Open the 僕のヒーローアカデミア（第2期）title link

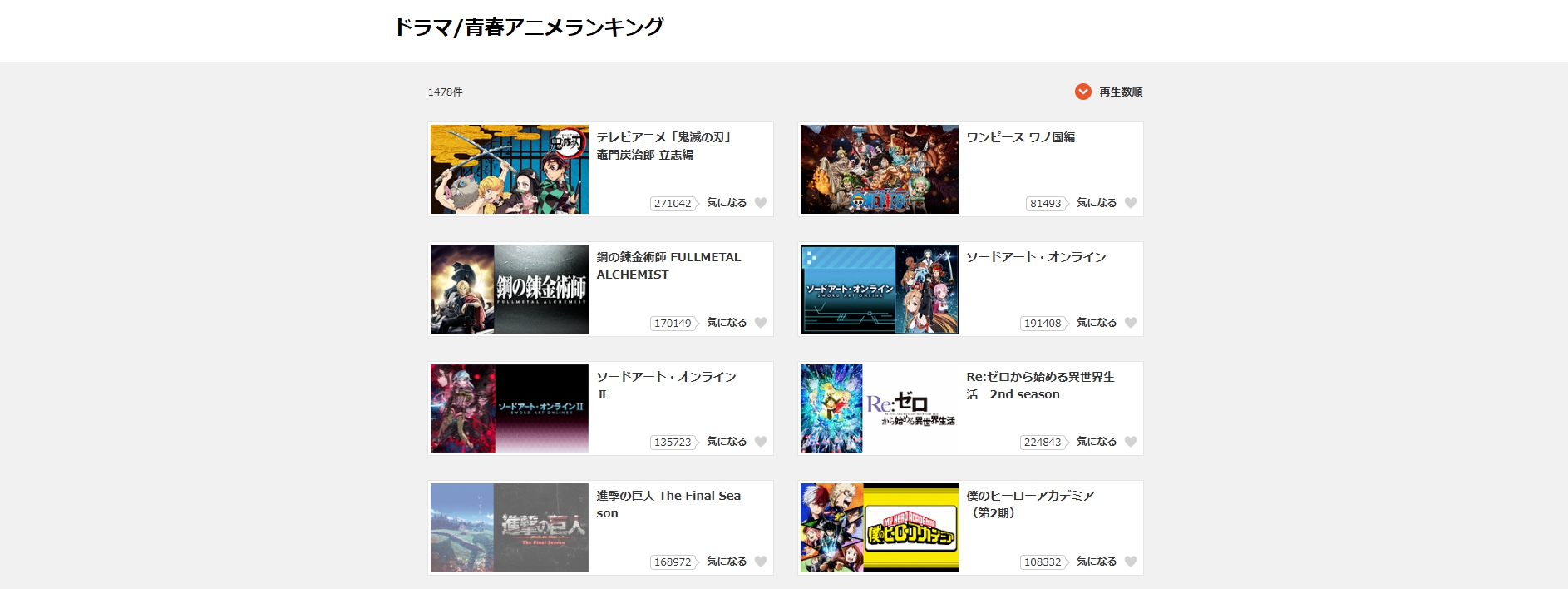point(1030,505)
